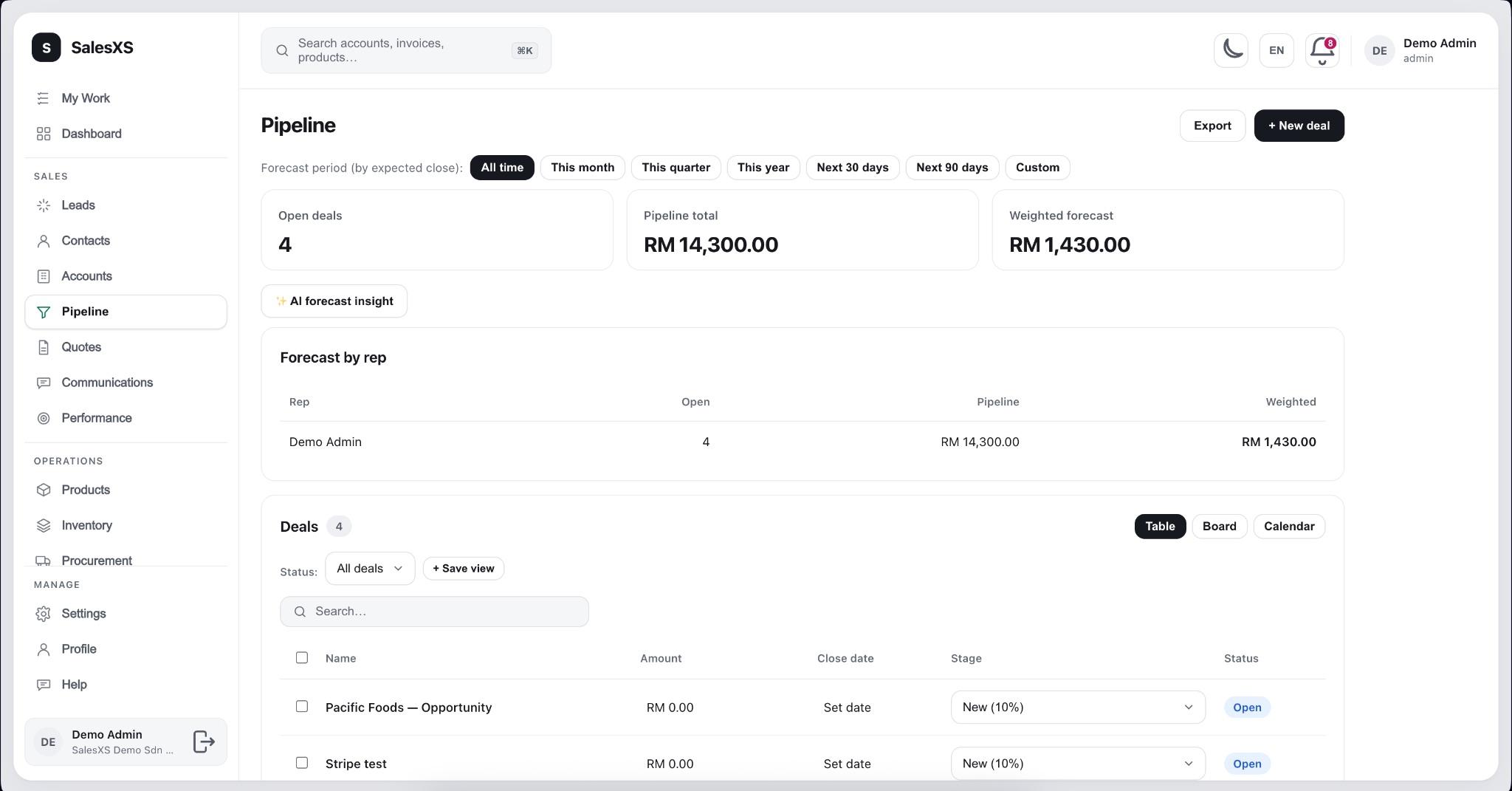The height and width of the screenshot is (791, 1512).
Task: Open notifications bell icon
Action: click(x=1322, y=50)
